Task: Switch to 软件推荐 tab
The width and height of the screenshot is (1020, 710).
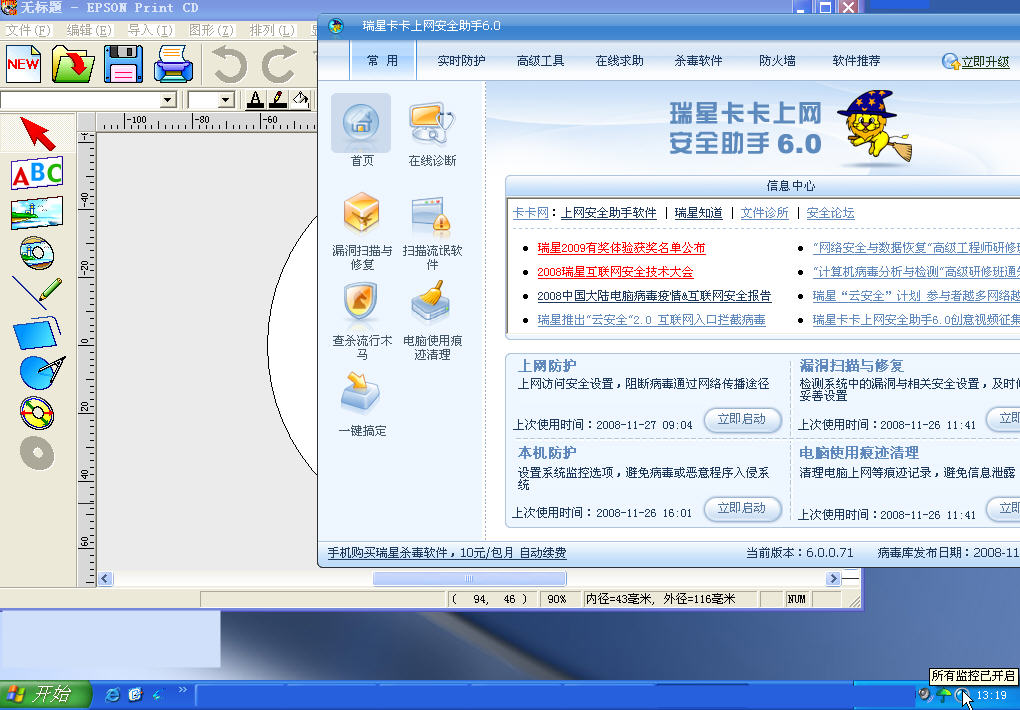Action: click(x=856, y=61)
